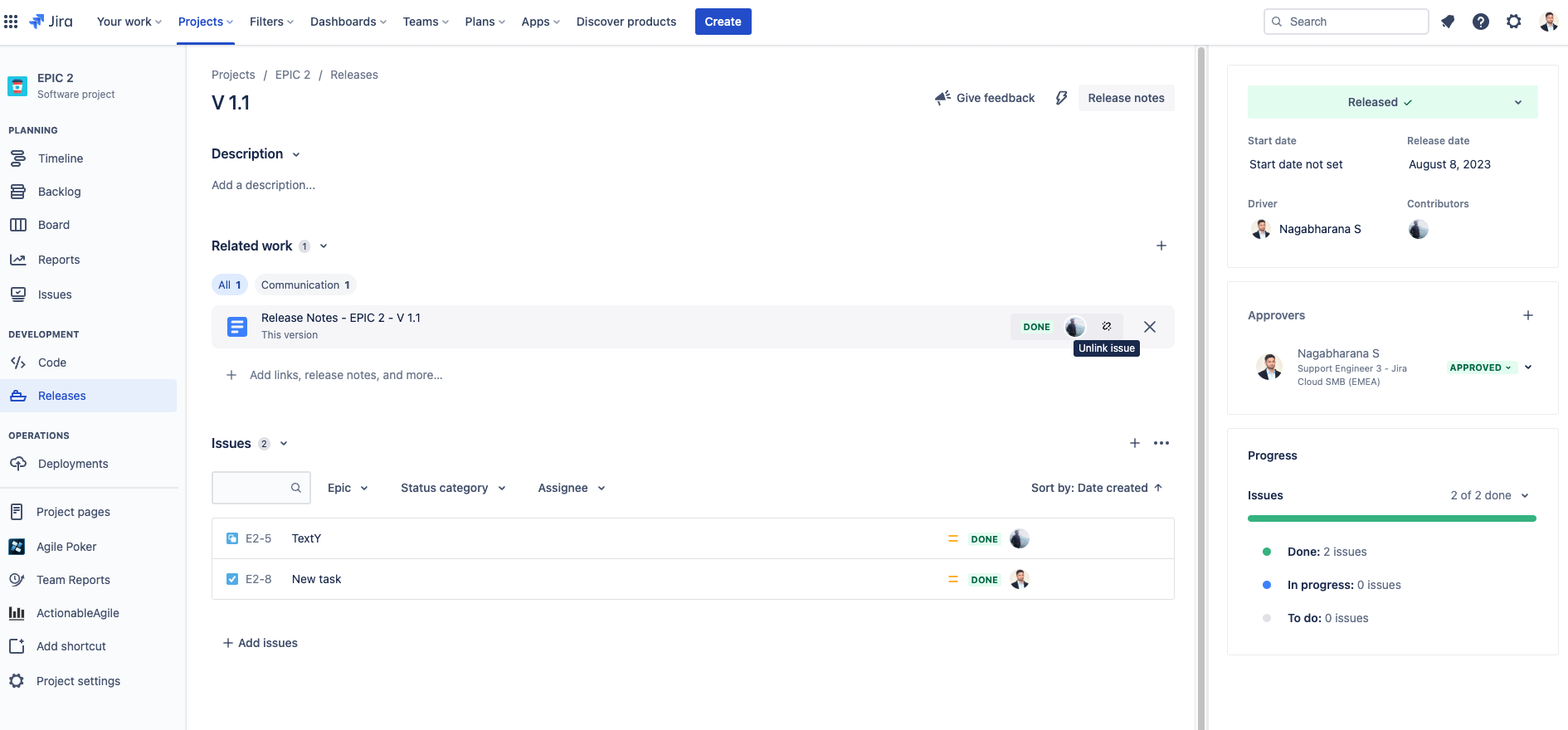Add an issue using the Issues plus icon
The image size is (1568, 730).
coord(1135,443)
